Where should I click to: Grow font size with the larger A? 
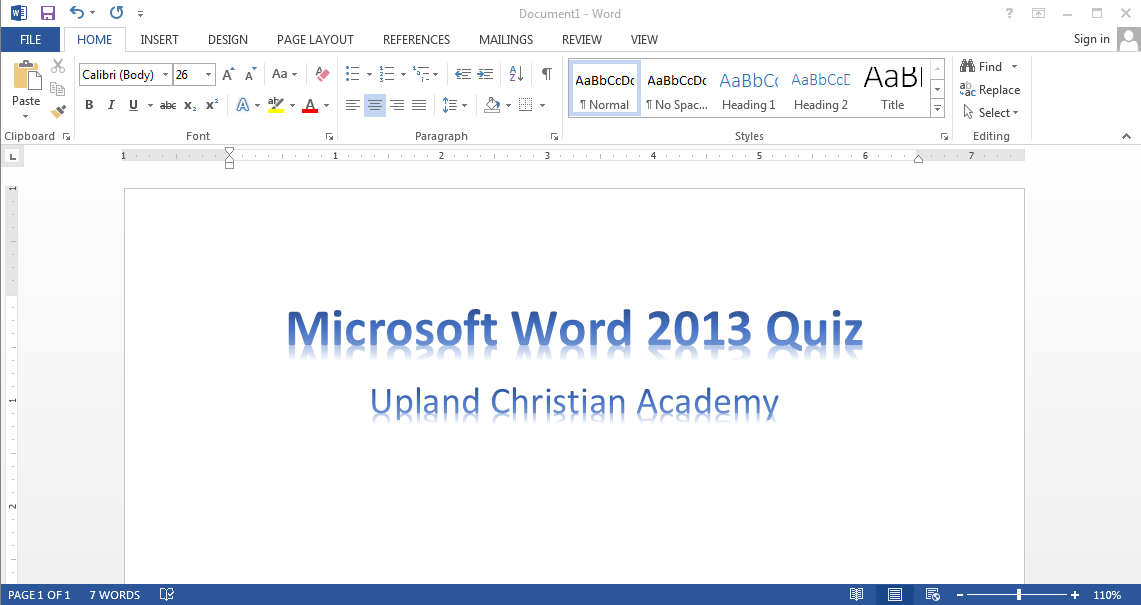[x=228, y=74]
